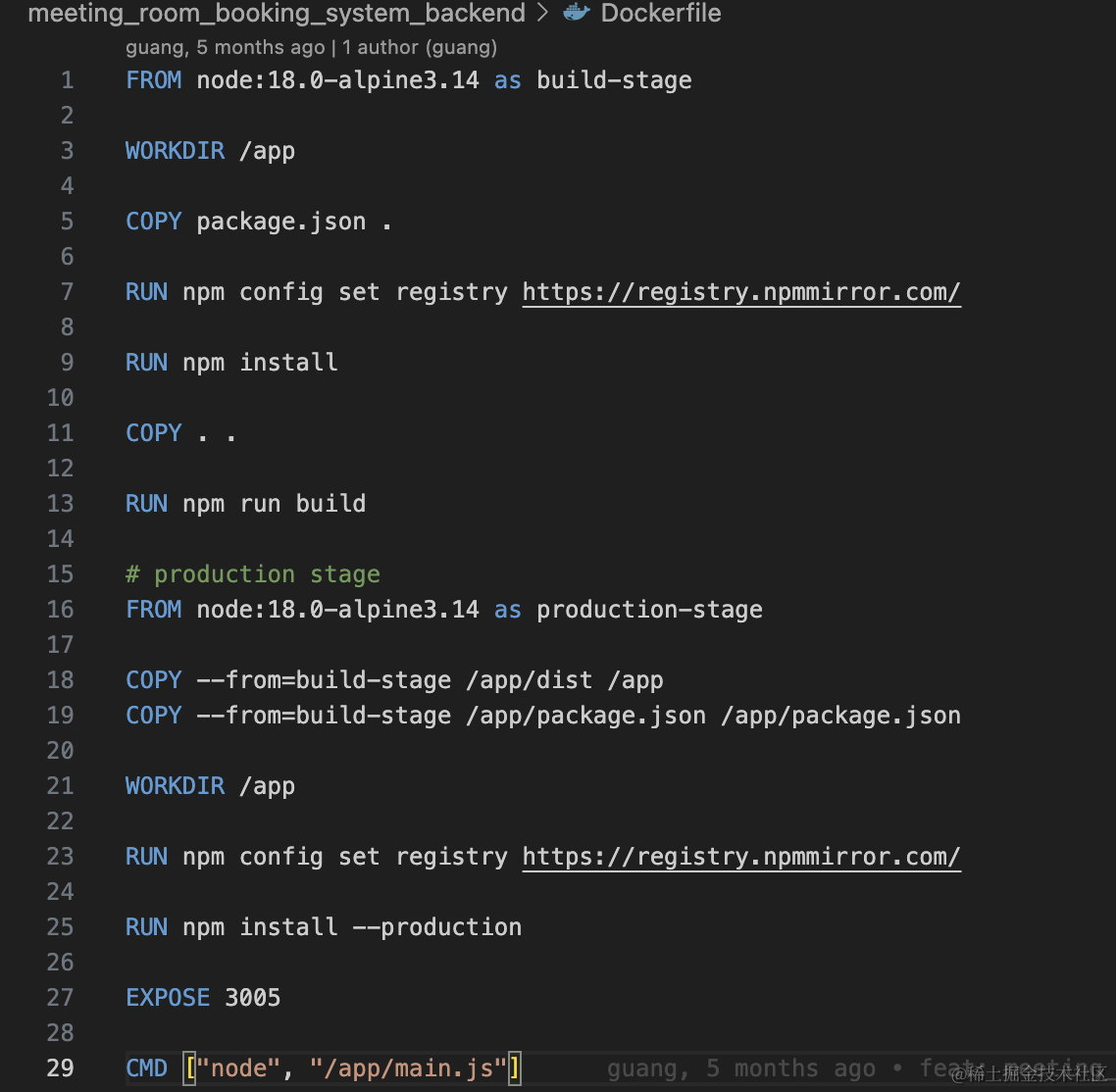Follow the registry.npmmirror.com link on line 23
Image resolution: width=1116 pixels, height=1092 pixels.
point(741,857)
